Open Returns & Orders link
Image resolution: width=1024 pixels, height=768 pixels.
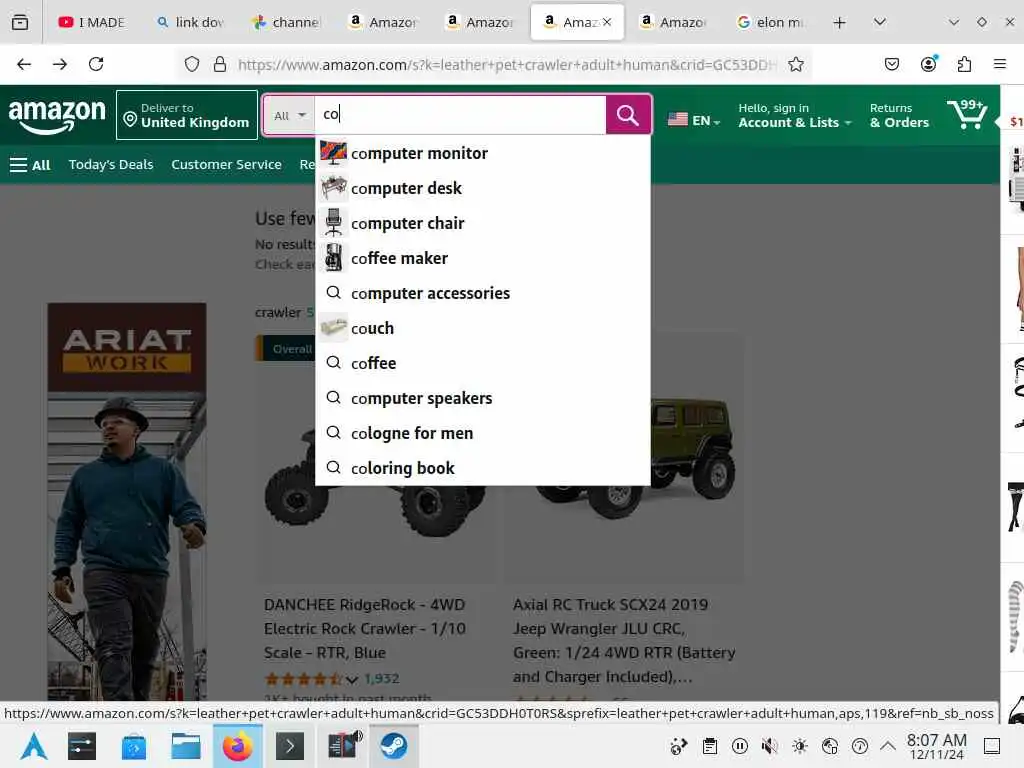899,116
